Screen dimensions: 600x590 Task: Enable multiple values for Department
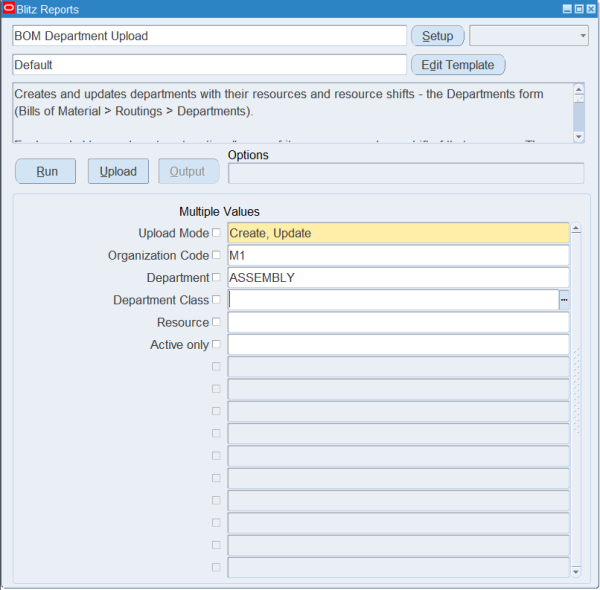point(216,277)
